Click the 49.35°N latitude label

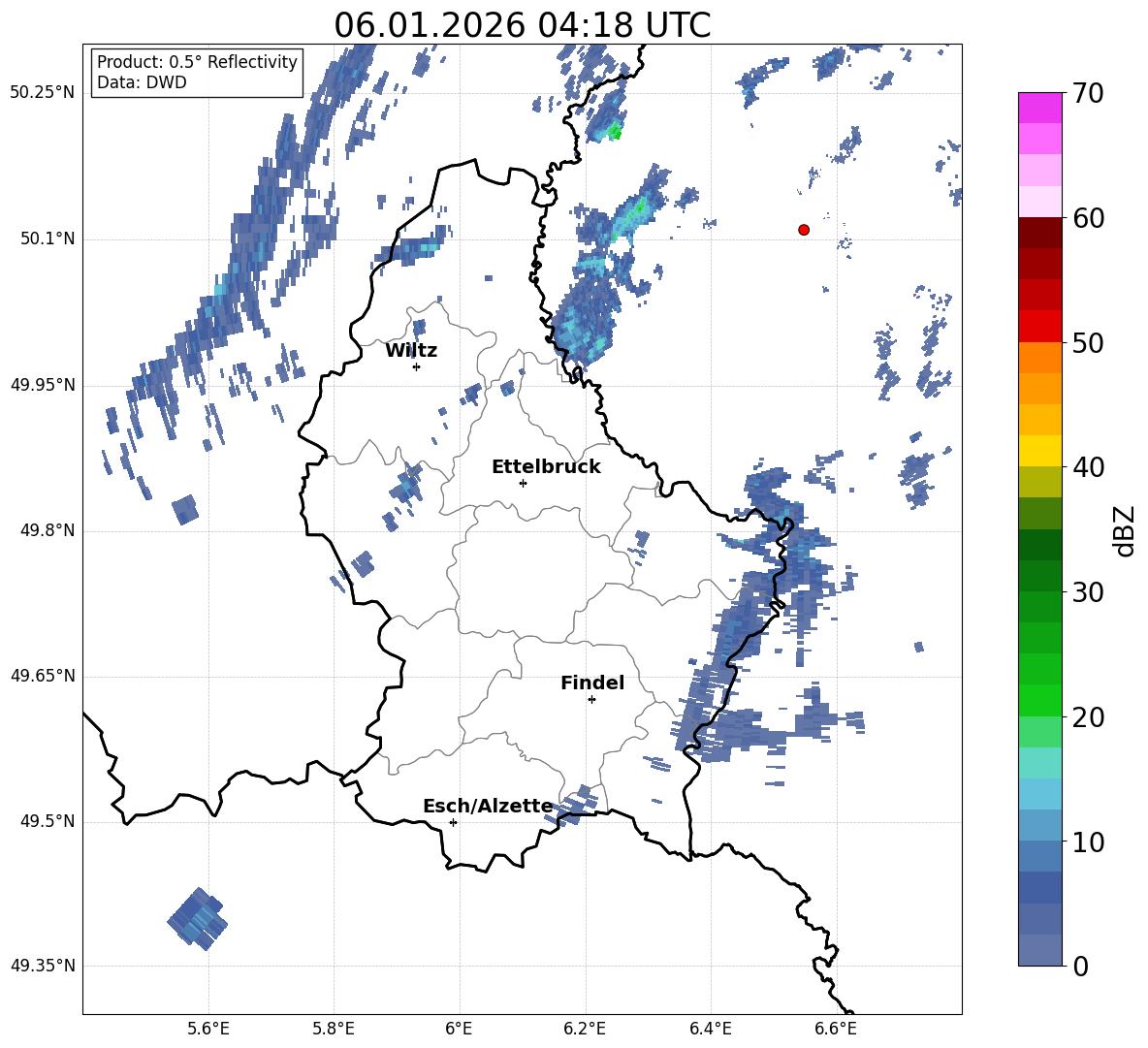(43, 966)
